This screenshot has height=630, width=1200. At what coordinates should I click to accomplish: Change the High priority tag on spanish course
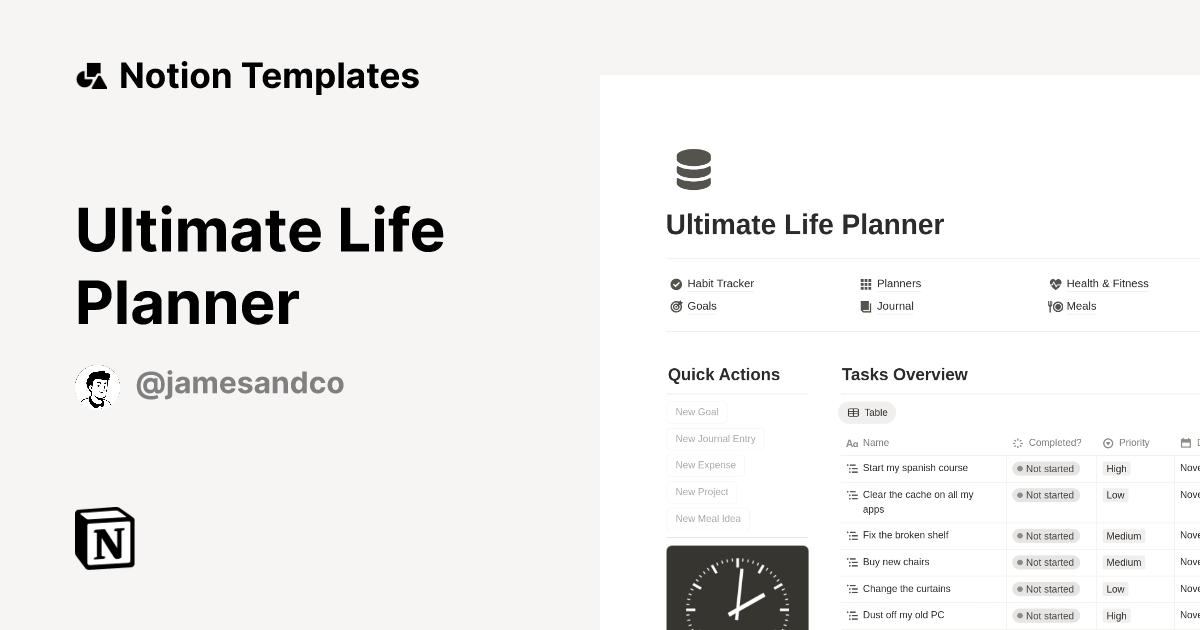coord(1116,468)
